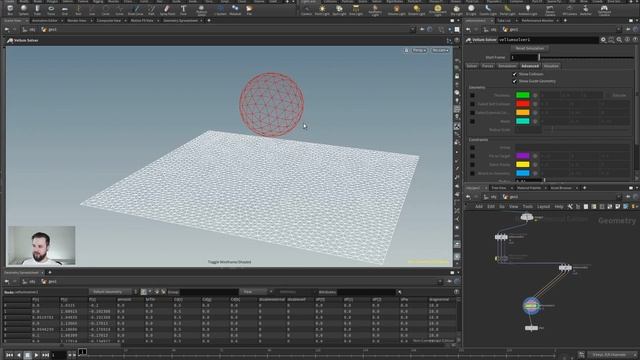Select the L-System shelf tool

[x=220, y=10]
